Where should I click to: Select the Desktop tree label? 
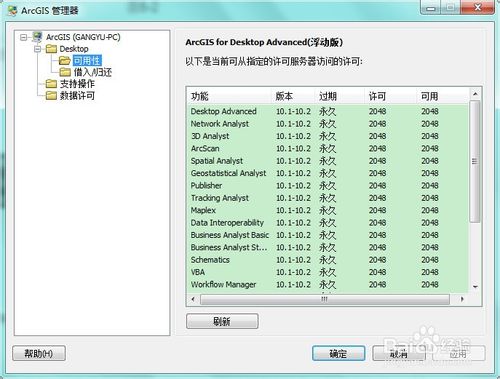tap(74, 49)
